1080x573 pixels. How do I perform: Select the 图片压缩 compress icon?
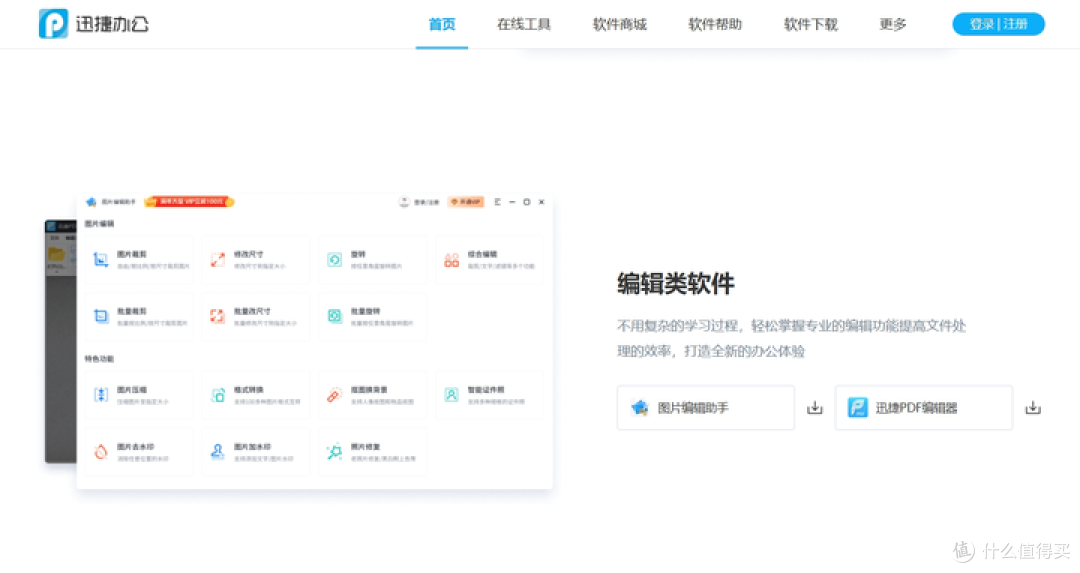click(101, 395)
